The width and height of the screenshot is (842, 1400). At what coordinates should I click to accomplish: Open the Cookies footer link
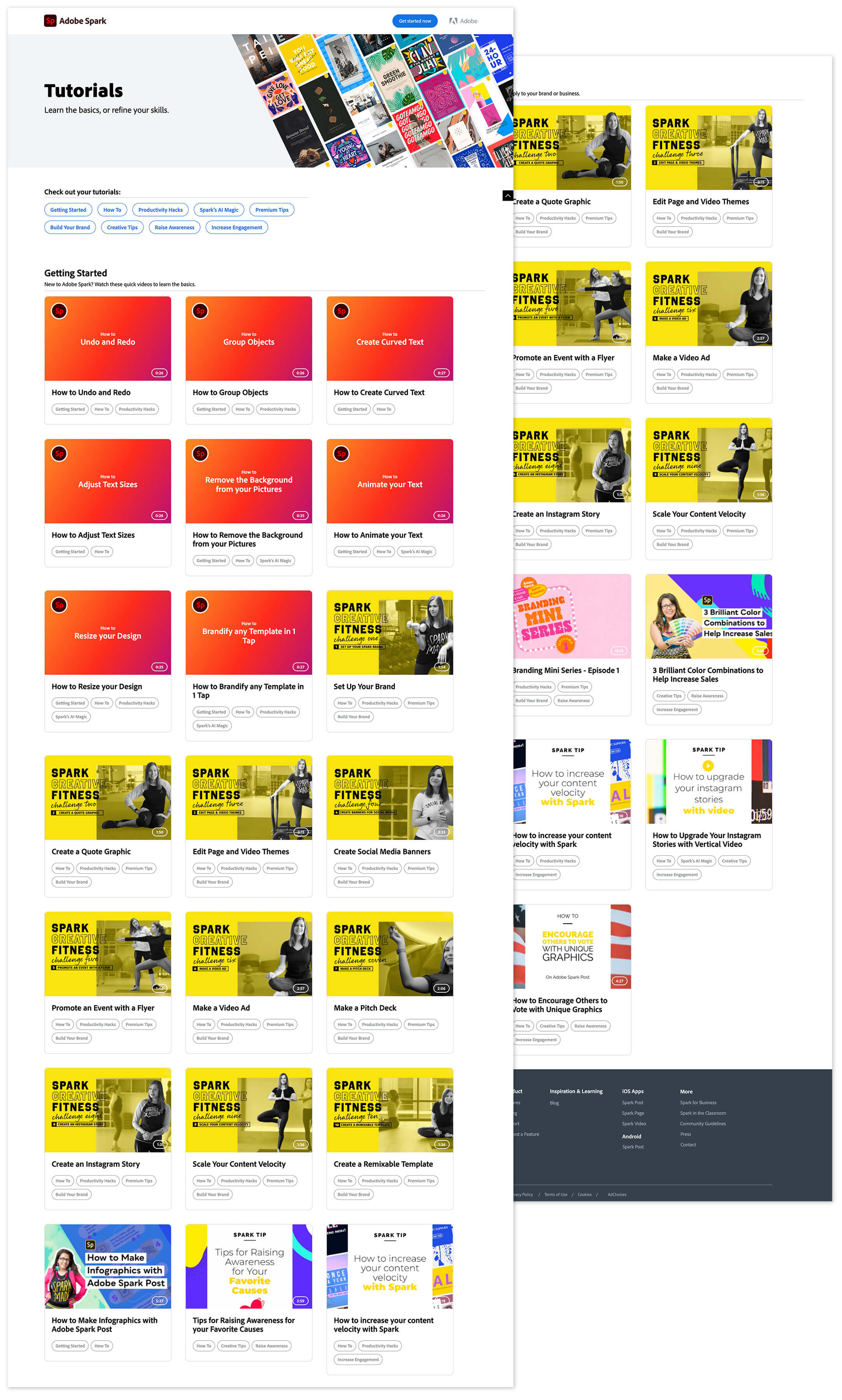(x=584, y=1195)
